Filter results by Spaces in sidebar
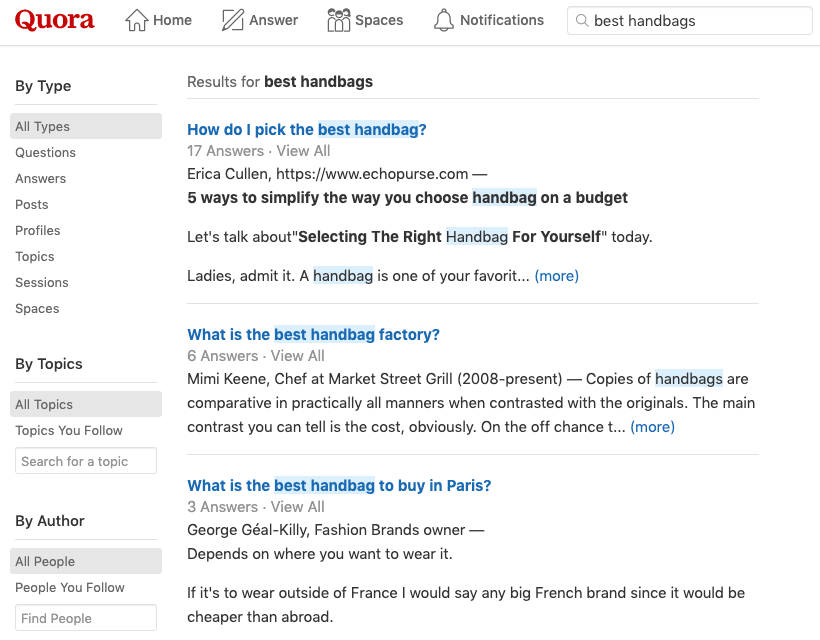The height and width of the screenshot is (640, 820). (37, 308)
